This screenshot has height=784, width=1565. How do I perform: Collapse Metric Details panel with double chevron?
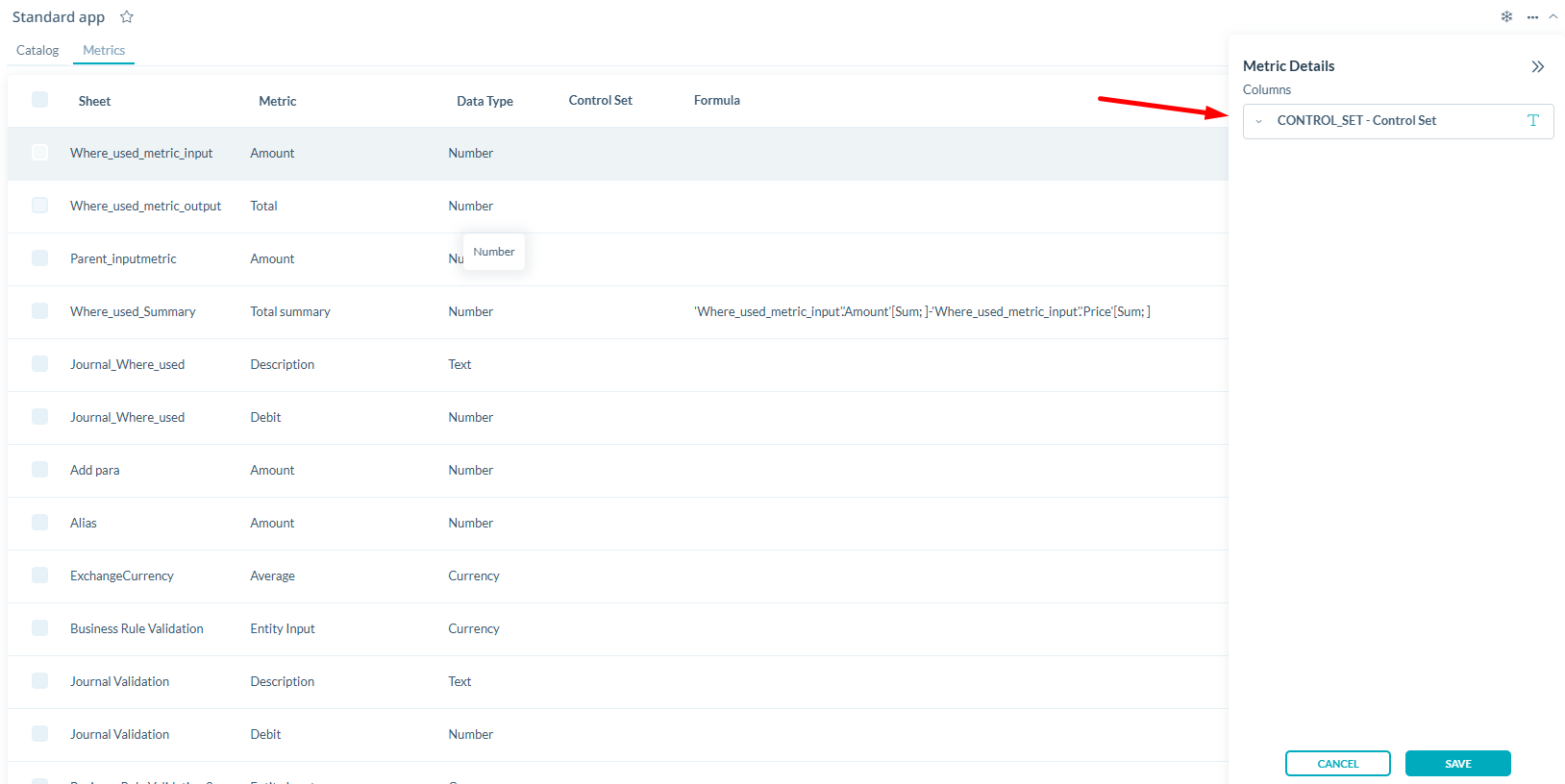point(1537,66)
